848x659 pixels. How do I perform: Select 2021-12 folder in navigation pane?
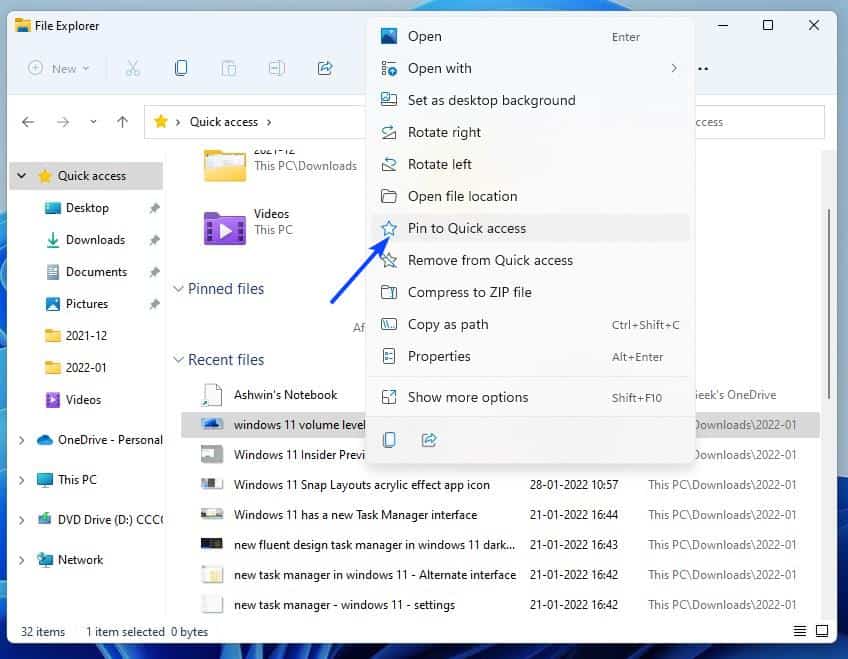[x=87, y=336]
